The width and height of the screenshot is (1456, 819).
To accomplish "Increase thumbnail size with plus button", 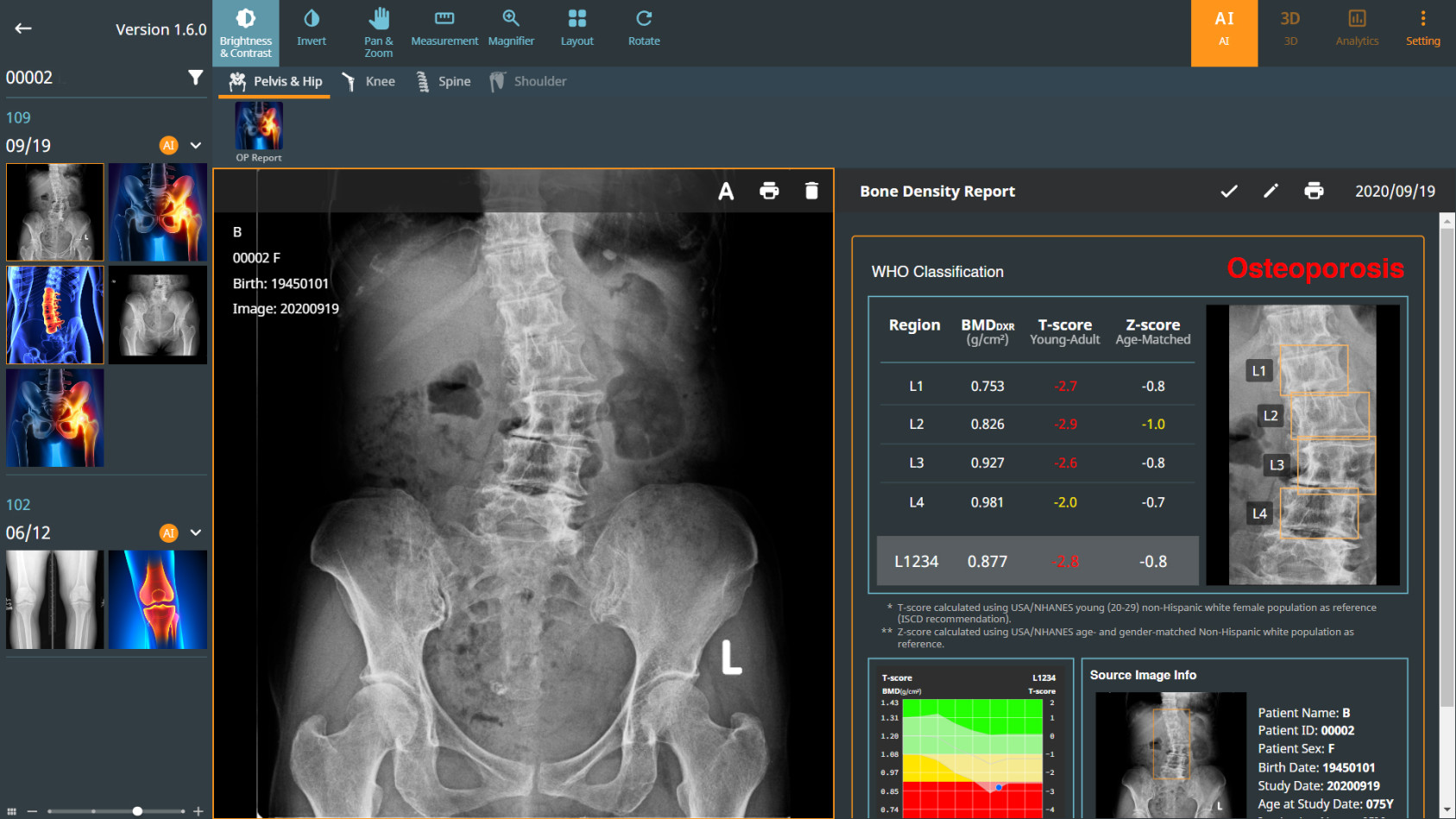I will point(199,811).
